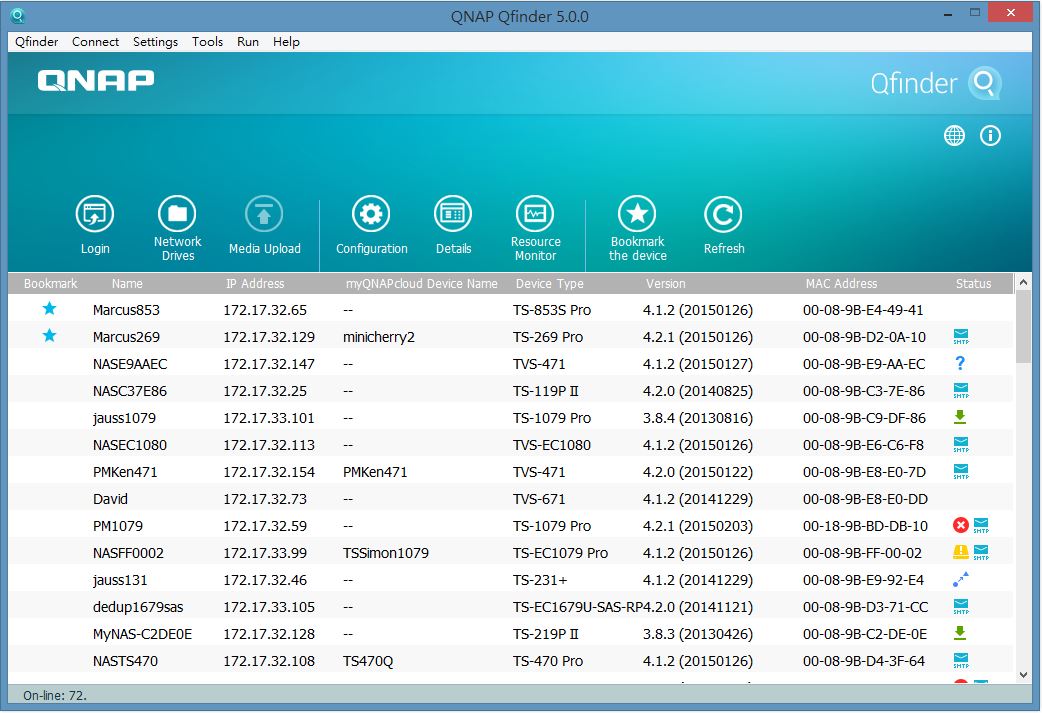Click the Bookmark the device icon
The height and width of the screenshot is (713, 1042).
point(637,214)
